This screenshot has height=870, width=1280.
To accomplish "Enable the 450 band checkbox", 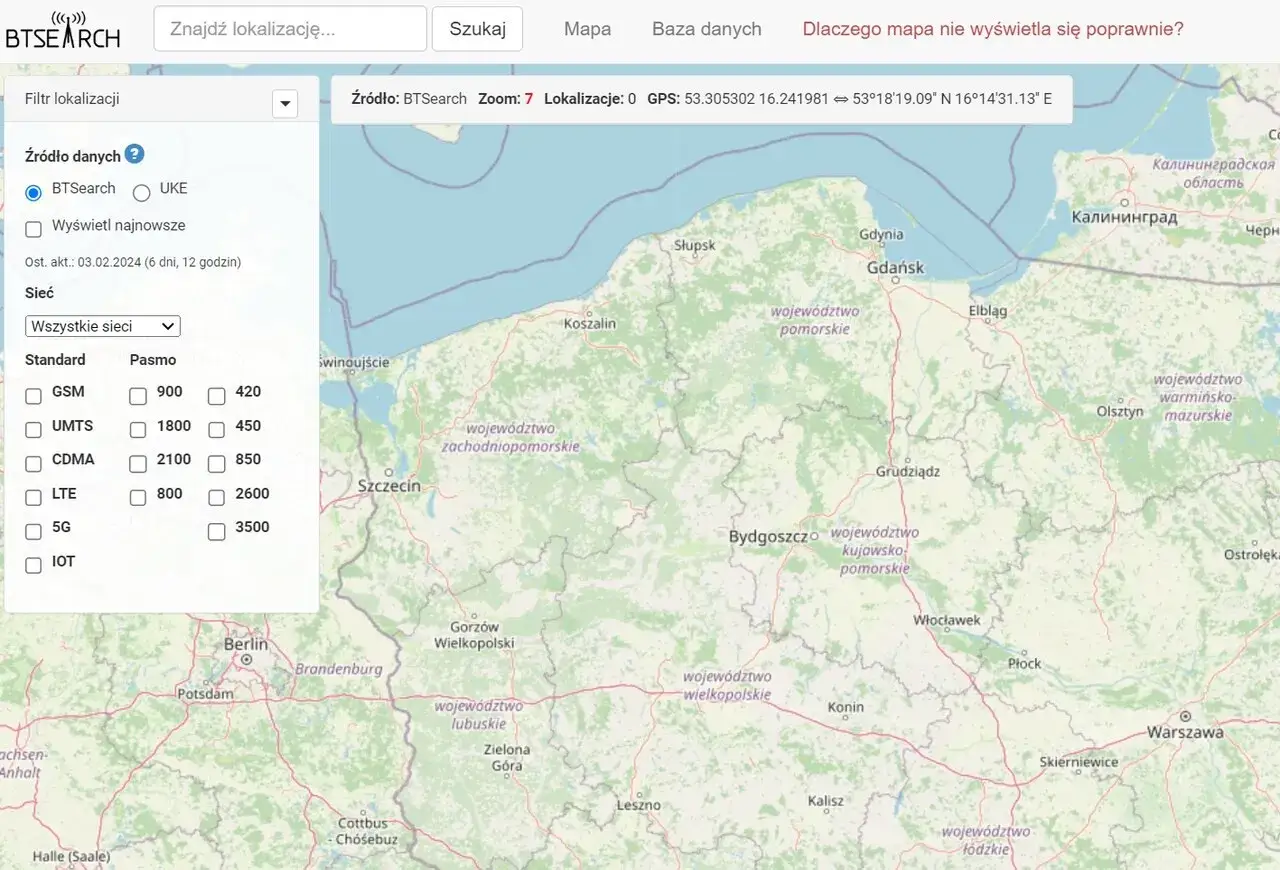I will [x=216, y=430].
